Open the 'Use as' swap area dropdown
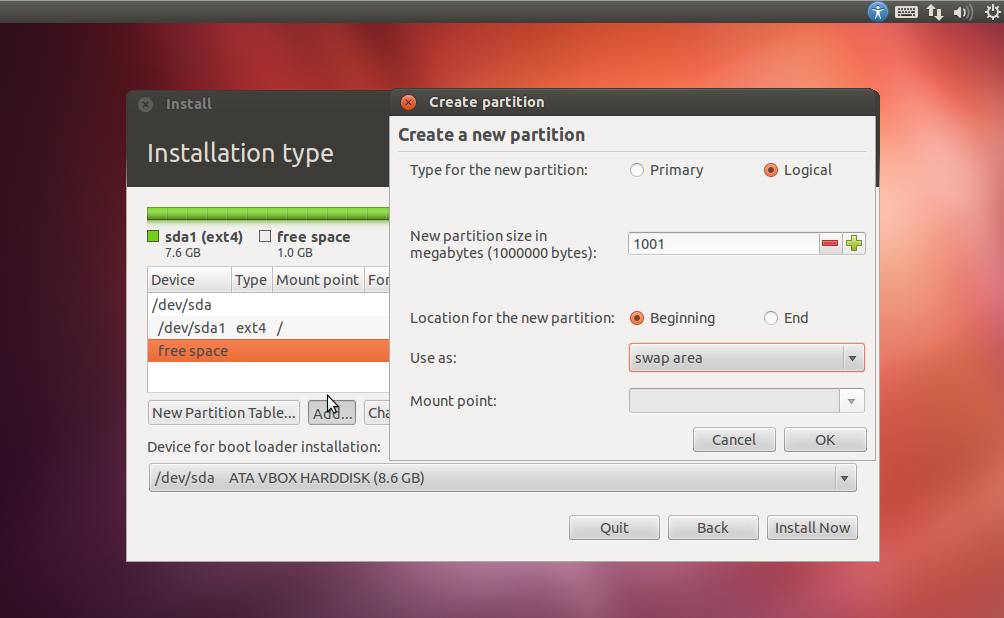 coord(747,358)
